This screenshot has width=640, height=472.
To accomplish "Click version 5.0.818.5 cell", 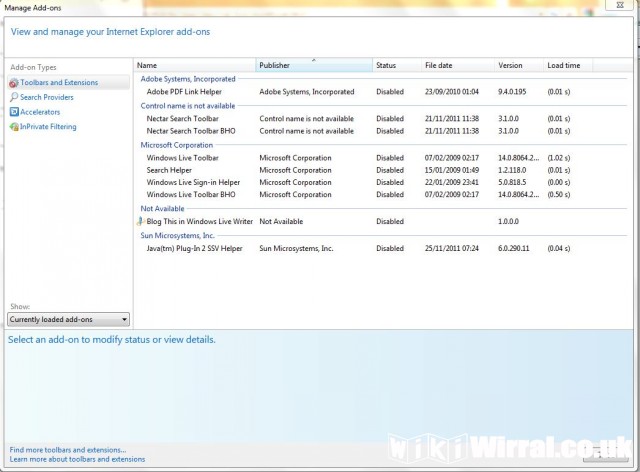I will point(512,182).
